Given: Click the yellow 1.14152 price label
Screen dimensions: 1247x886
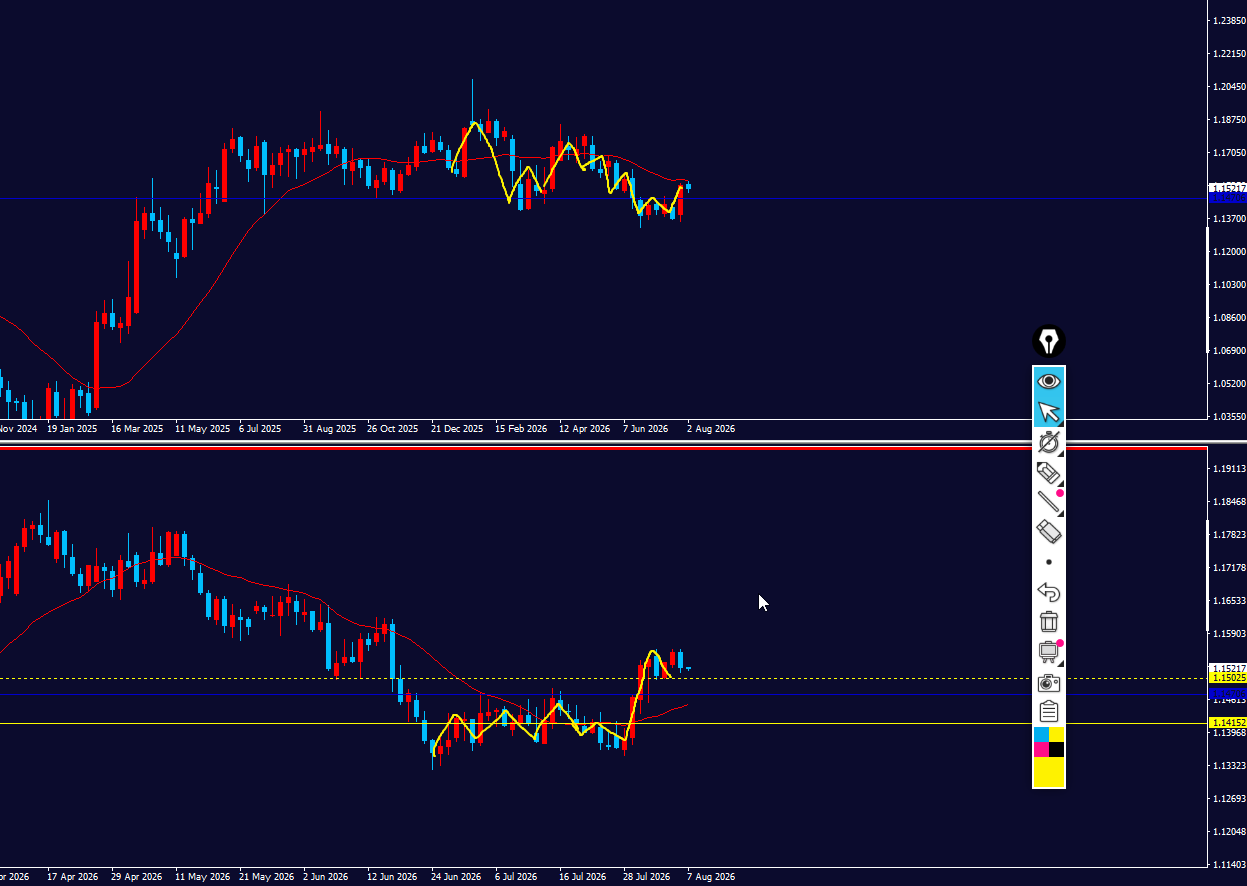Looking at the screenshot, I should pyautogui.click(x=1228, y=722).
